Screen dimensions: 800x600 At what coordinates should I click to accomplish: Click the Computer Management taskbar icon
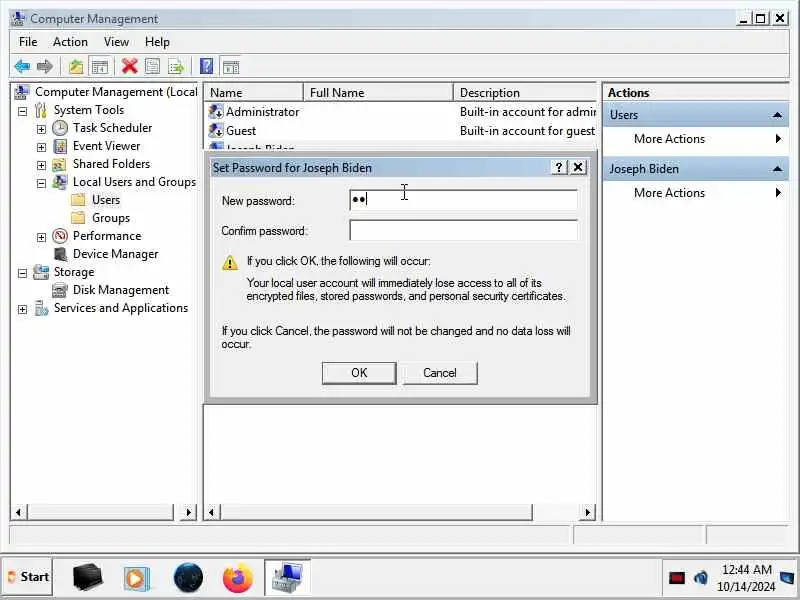[287, 578]
